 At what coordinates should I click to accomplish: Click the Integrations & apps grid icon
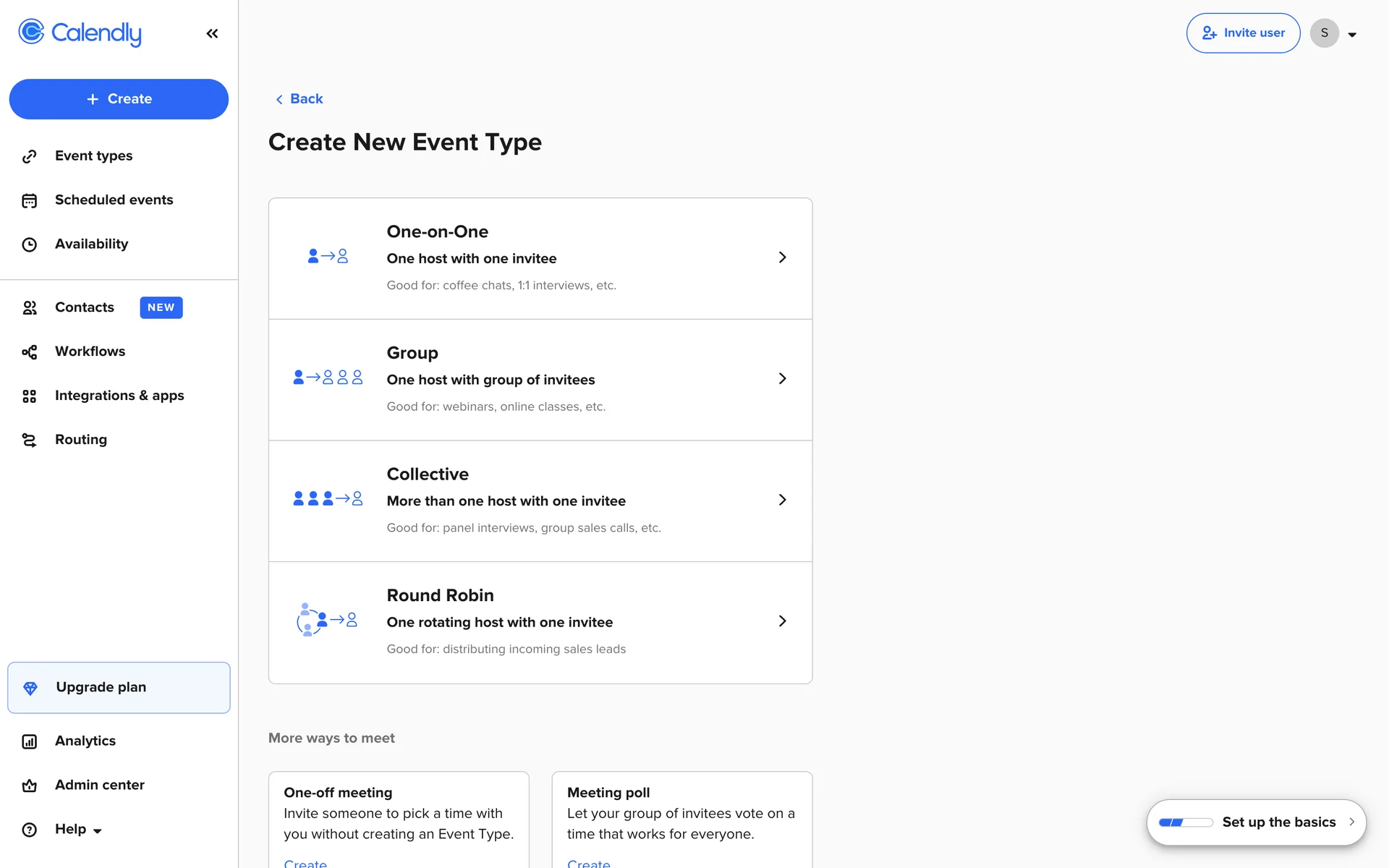click(29, 396)
